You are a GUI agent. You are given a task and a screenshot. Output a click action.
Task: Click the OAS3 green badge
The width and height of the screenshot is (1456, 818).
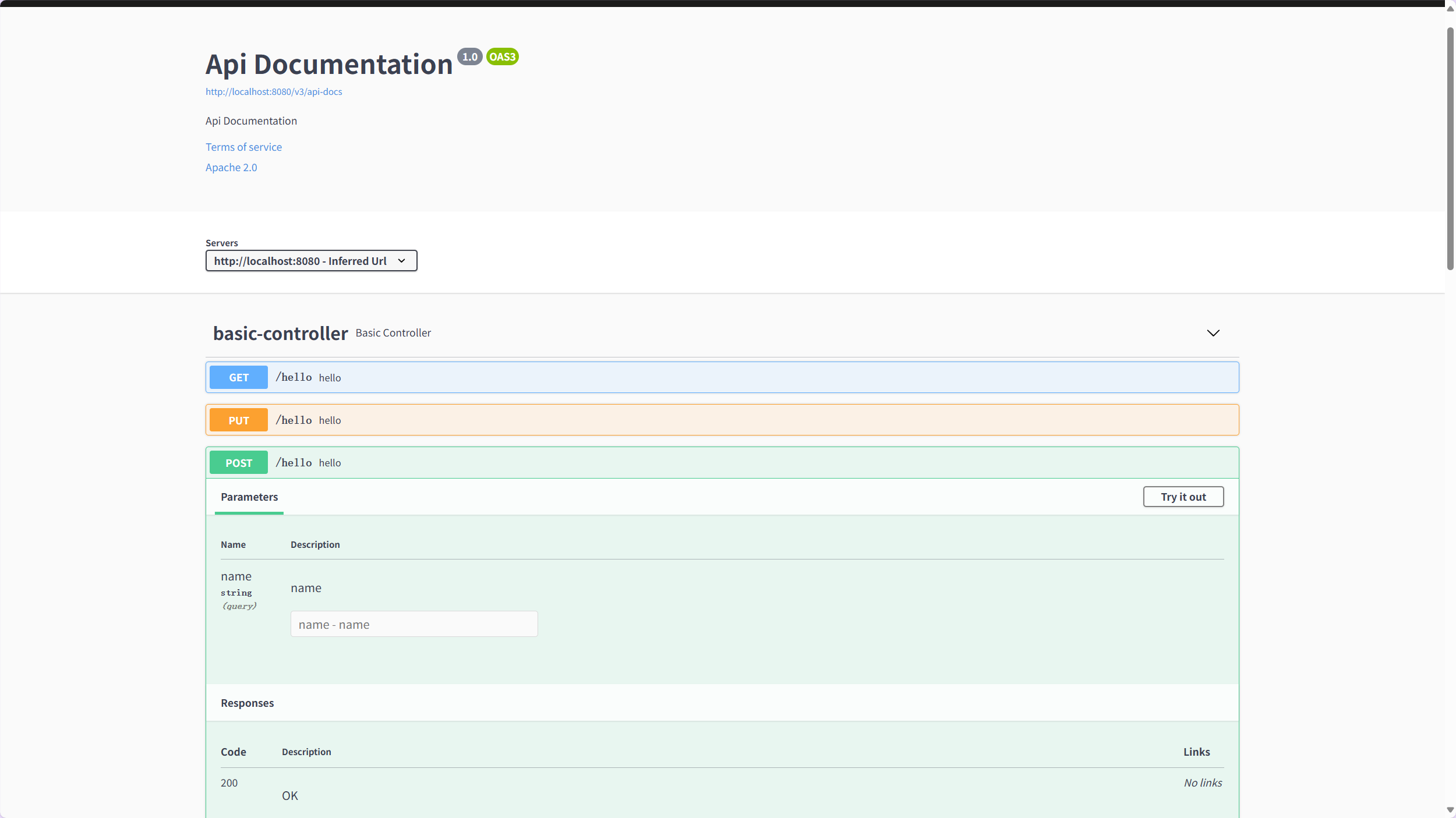pyautogui.click(x=502, y=56)
